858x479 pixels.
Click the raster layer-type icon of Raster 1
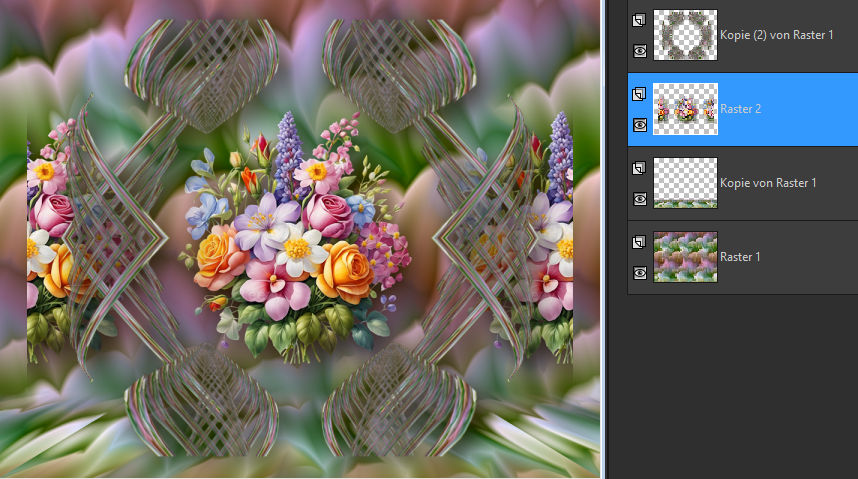click(x=640, y=242)
